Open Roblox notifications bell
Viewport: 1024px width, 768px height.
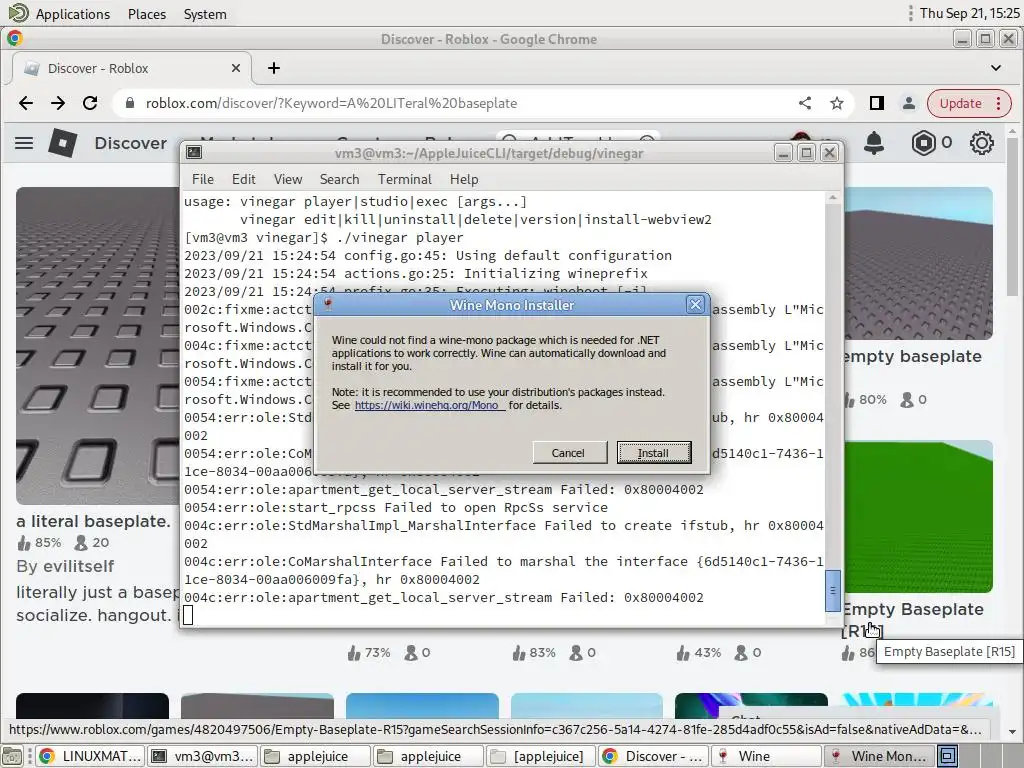coord(874,142)
